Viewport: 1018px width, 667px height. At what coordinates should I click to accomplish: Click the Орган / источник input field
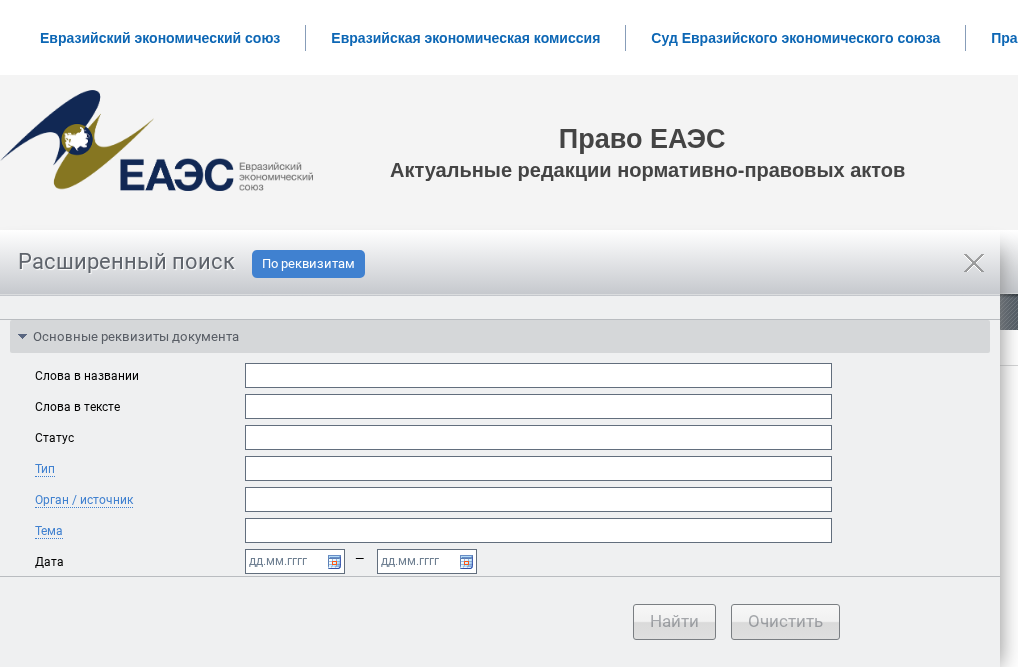point(538,499)
